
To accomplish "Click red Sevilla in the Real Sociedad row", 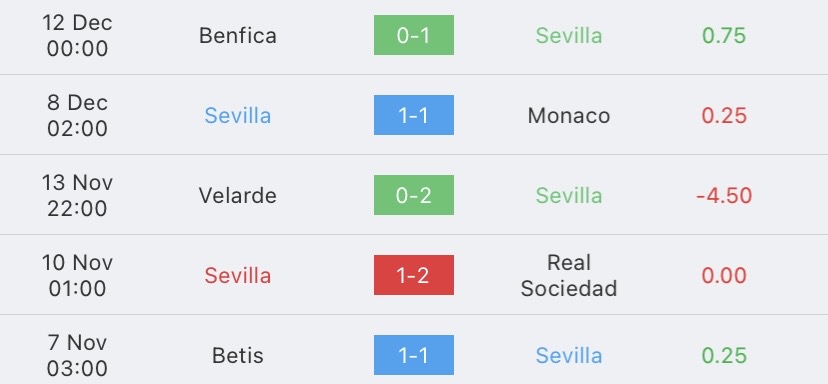I will pyautogui.click(x=238, y=275).
